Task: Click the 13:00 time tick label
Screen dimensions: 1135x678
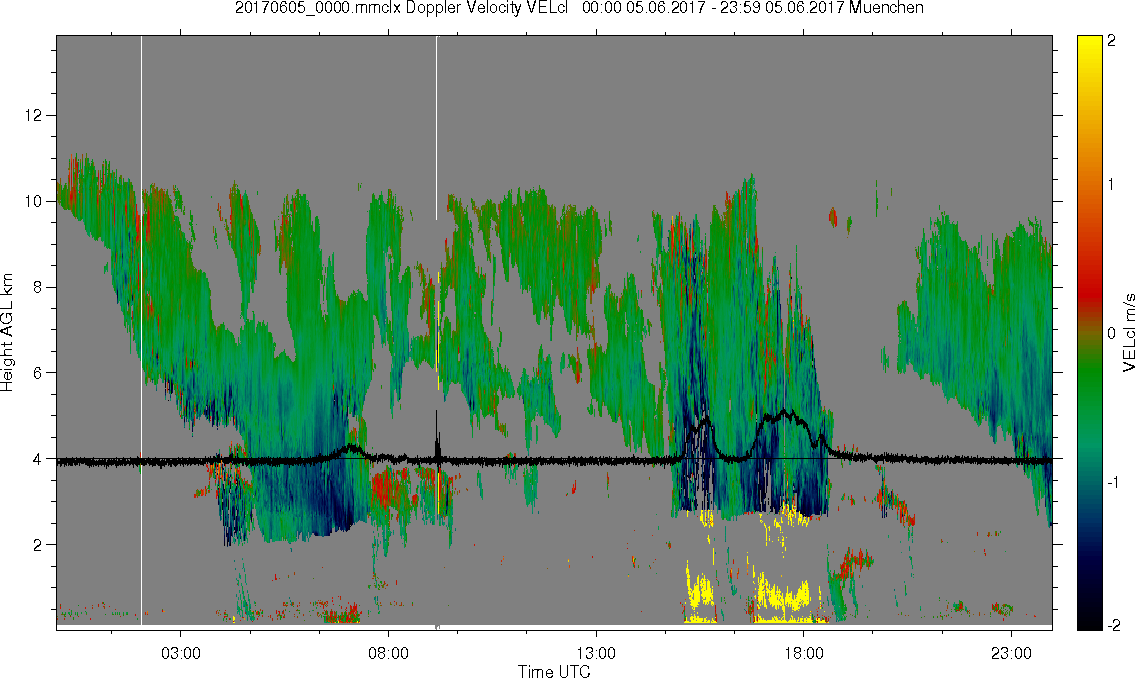Action: tap(596, 653)
